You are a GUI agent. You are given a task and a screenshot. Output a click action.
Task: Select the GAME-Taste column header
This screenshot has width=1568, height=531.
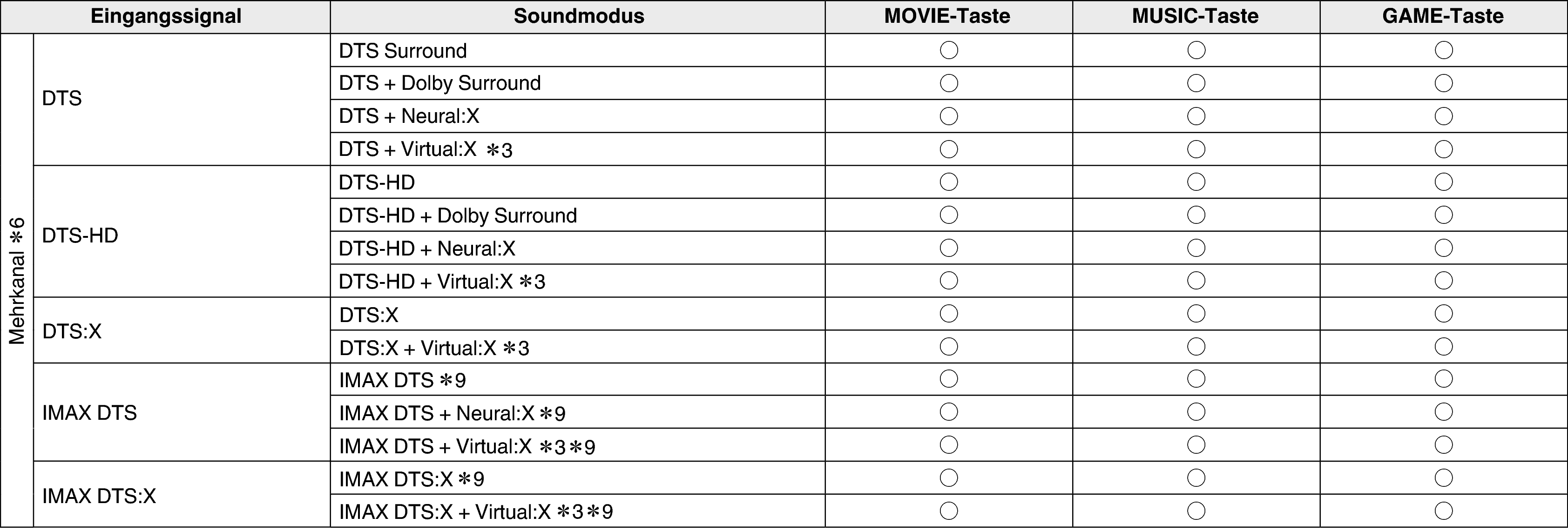point(1443,16)
